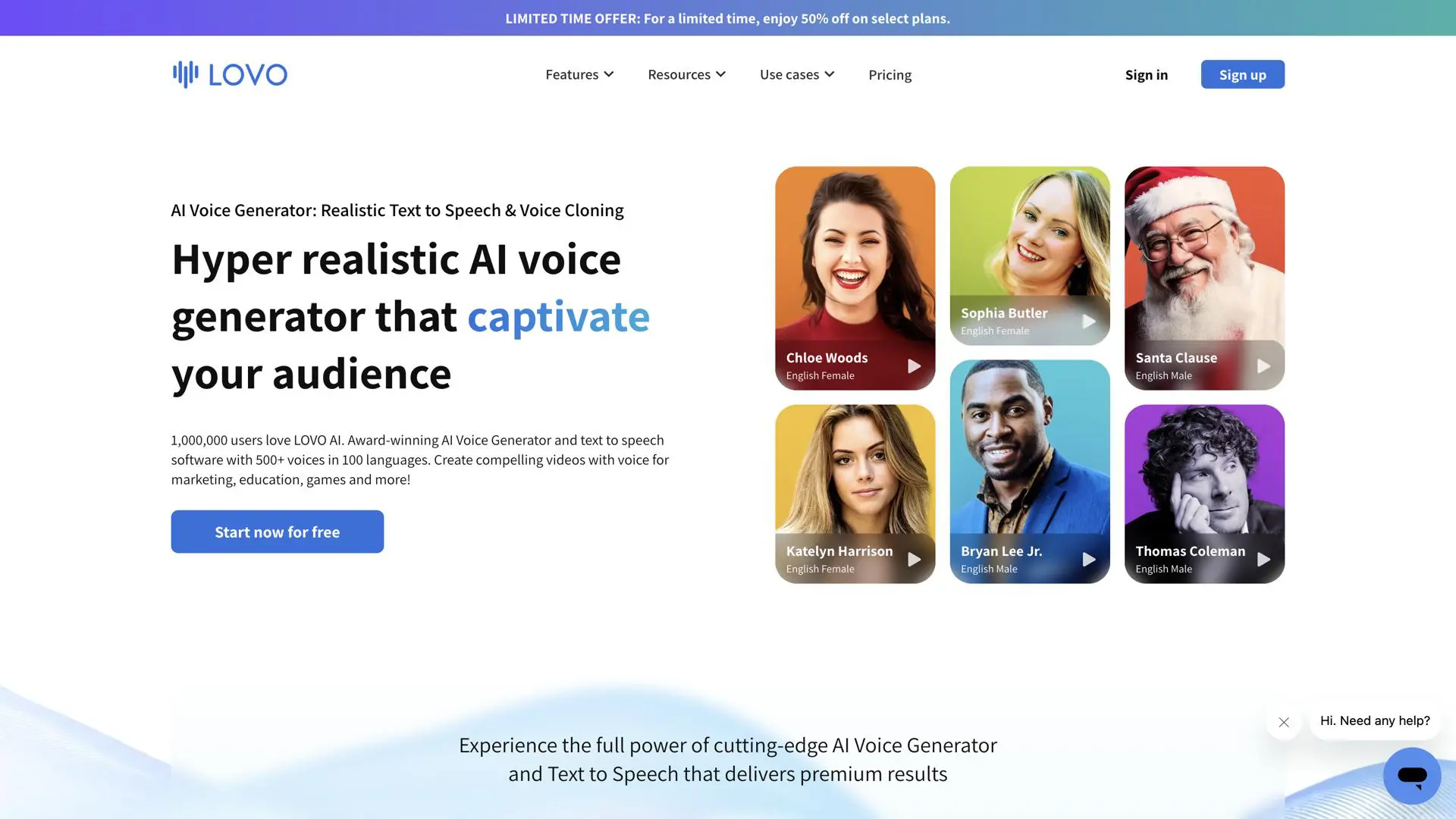1456x819 pixels.
Task: Play Santa Clause voice sample
Action: [1263, 366]
